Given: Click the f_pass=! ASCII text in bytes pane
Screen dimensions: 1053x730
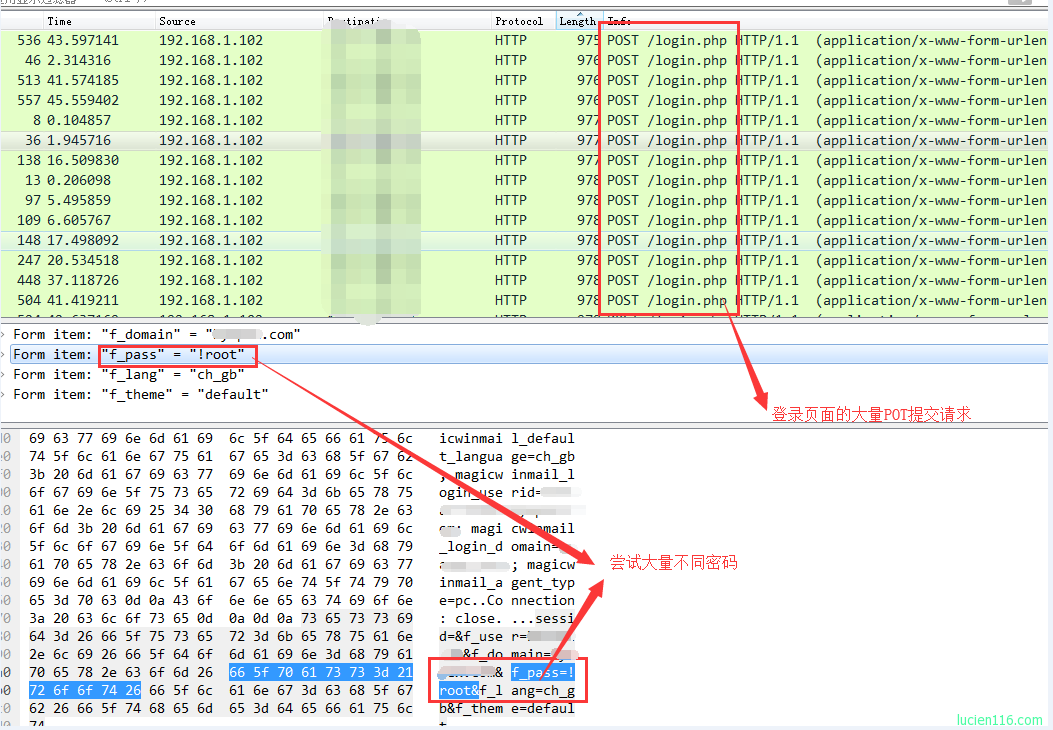Looking at the screenshot, I should click(543, 672).
